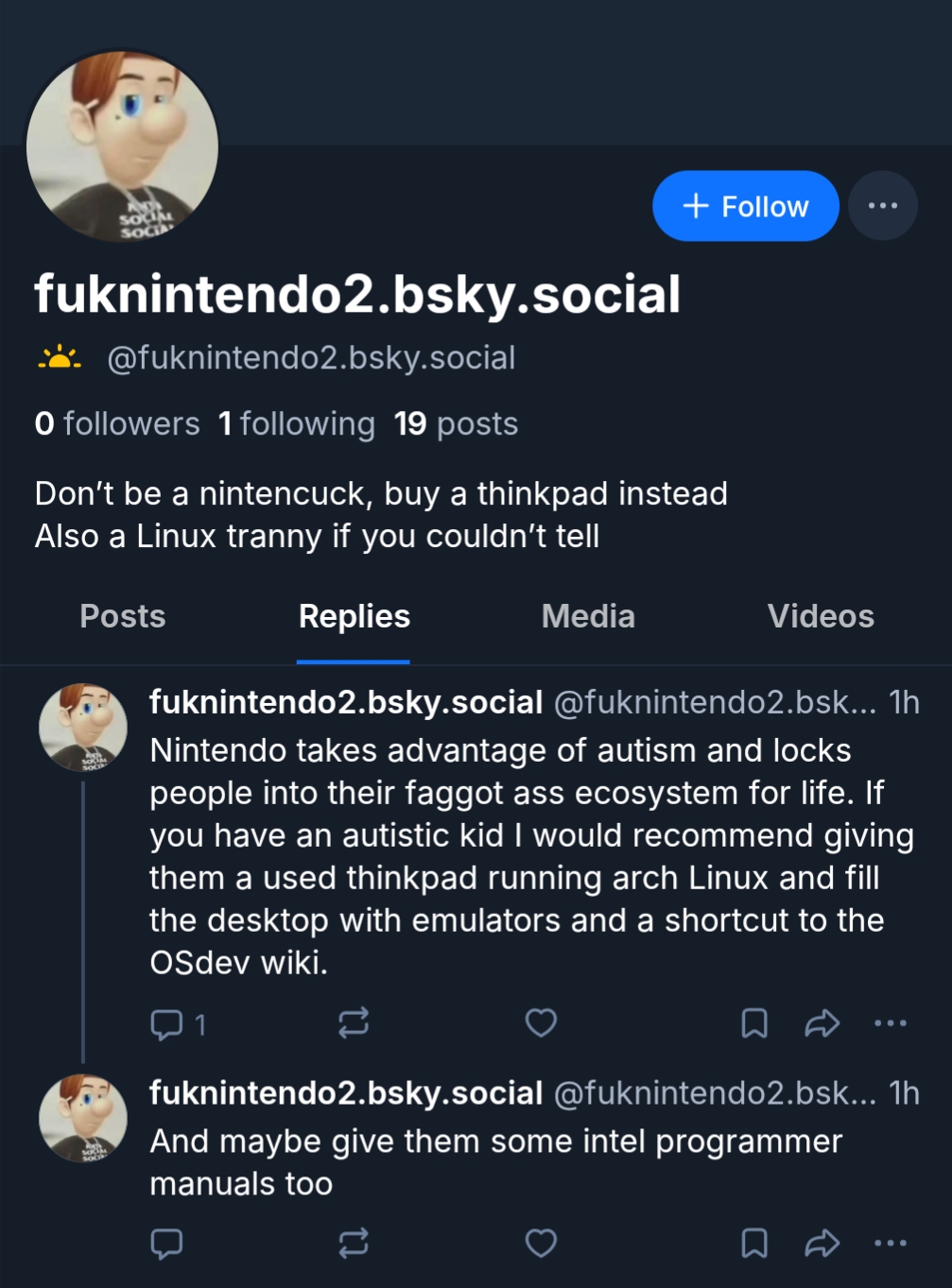
Task: Share the first post about Nintendo
Action: pos(822,1023)
